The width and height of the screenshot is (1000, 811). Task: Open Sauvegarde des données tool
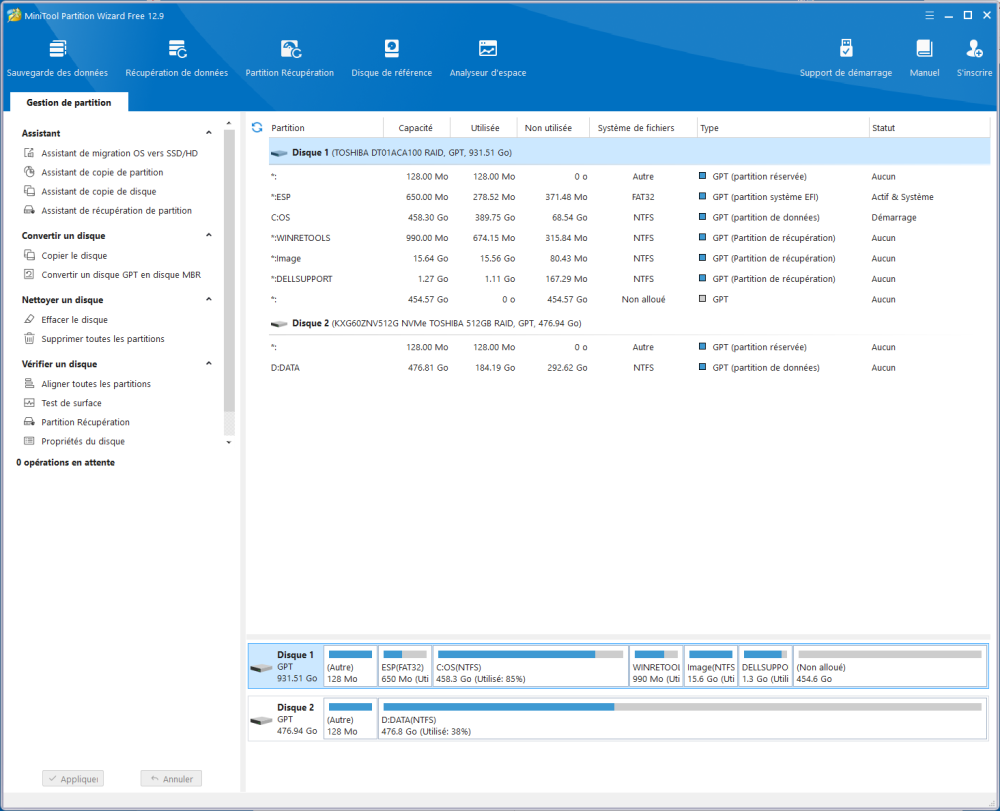point(56,58)
